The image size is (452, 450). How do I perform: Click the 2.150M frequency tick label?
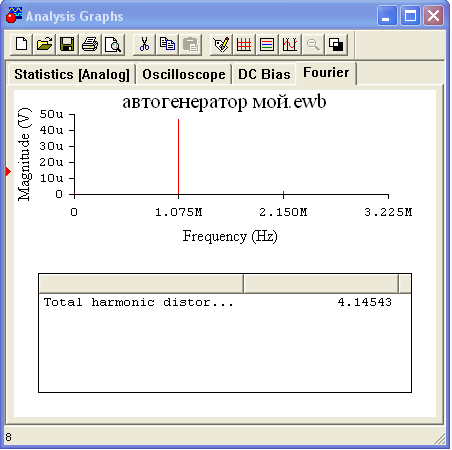point(283,212)
